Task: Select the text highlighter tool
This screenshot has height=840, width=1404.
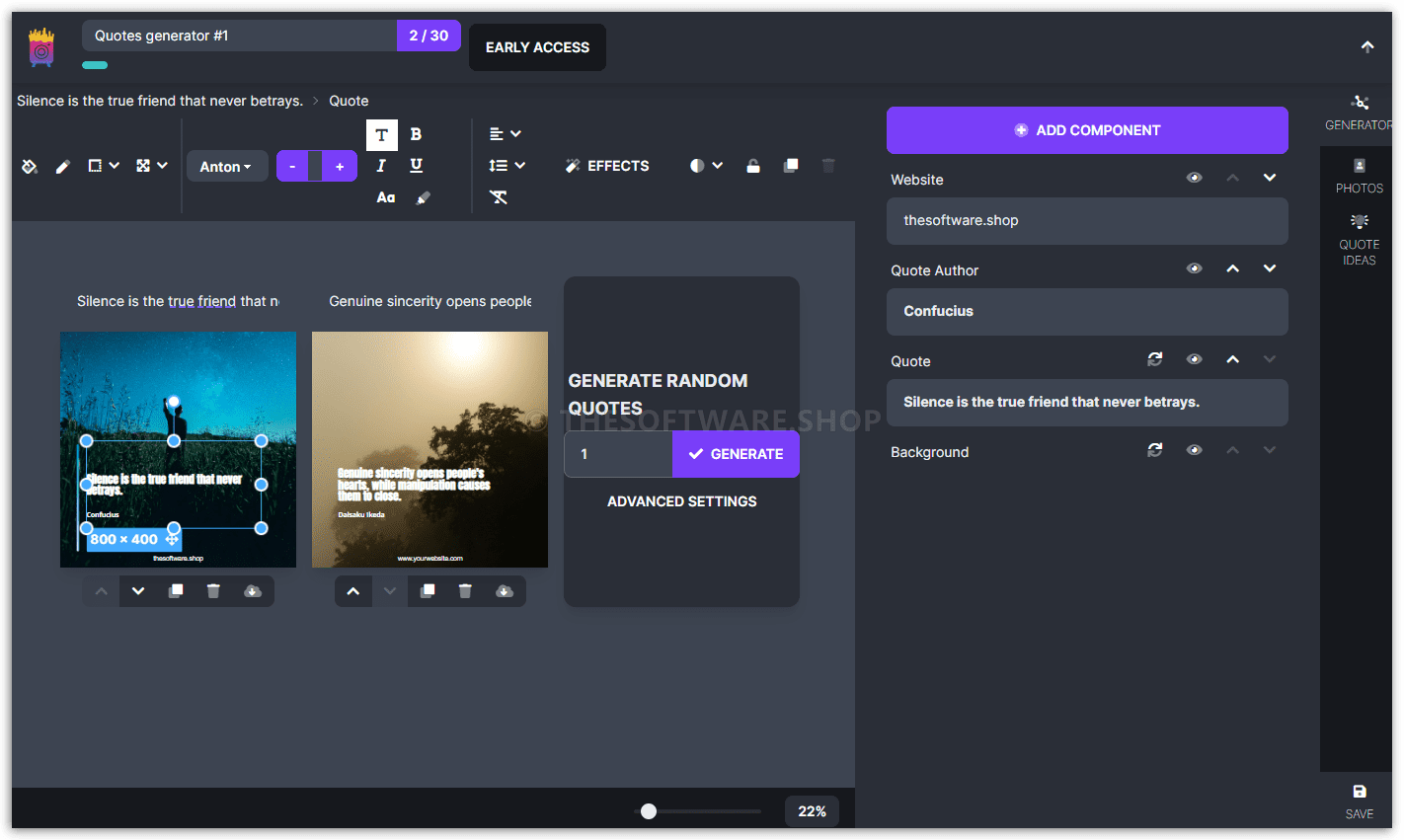Action: click(424, 197)
